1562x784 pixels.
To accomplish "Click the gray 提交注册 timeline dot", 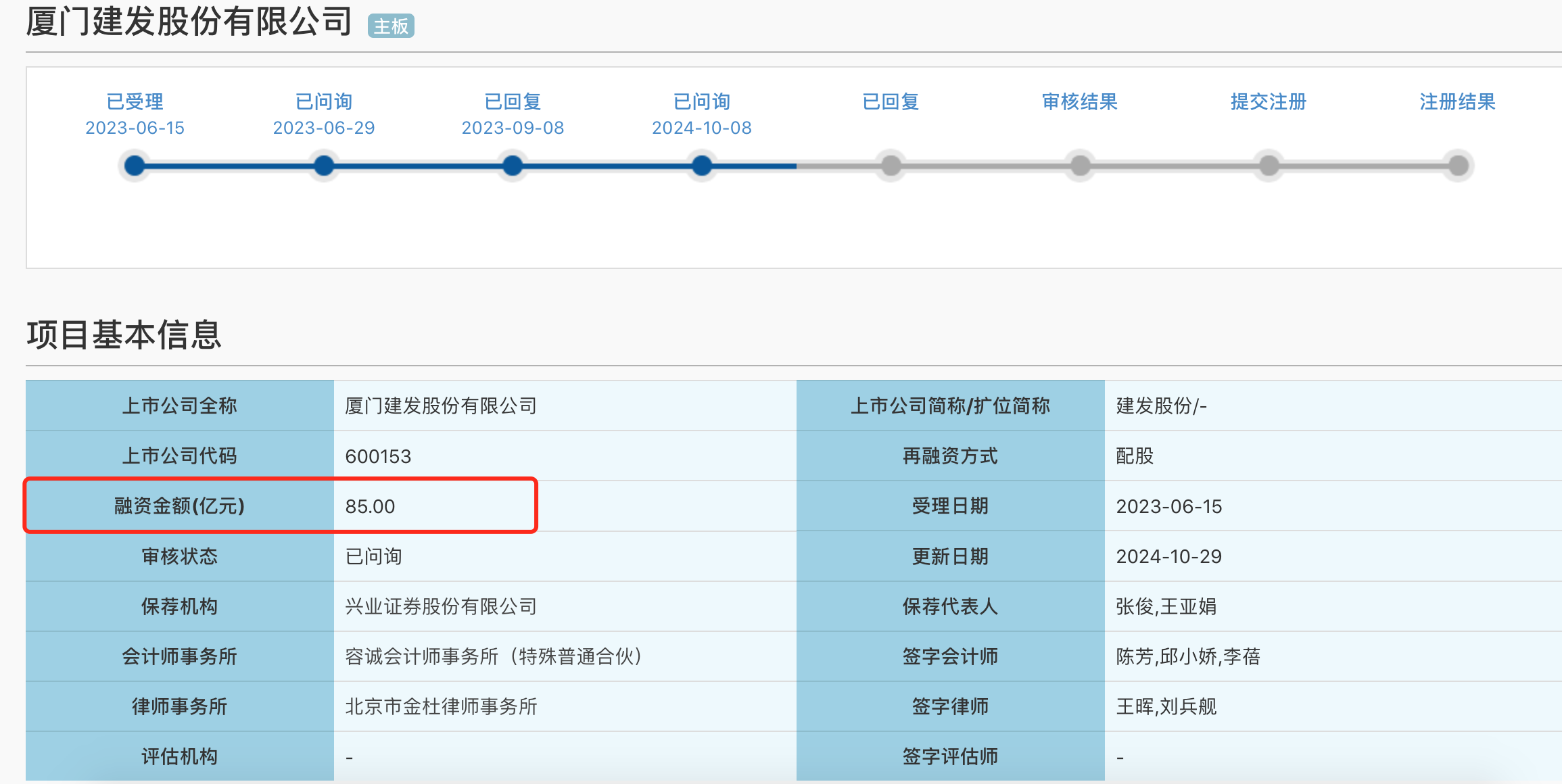I will click(1269, 166).
